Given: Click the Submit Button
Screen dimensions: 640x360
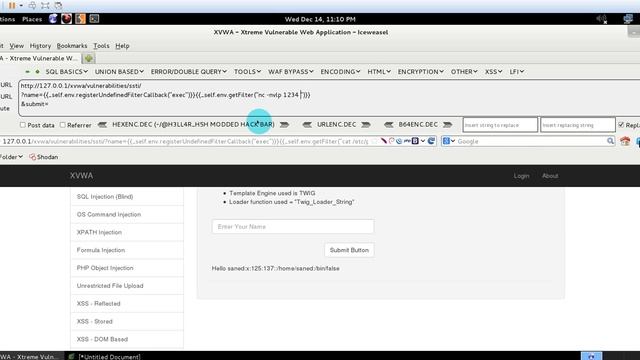Looking at the screenshot, I should (349, 250).
